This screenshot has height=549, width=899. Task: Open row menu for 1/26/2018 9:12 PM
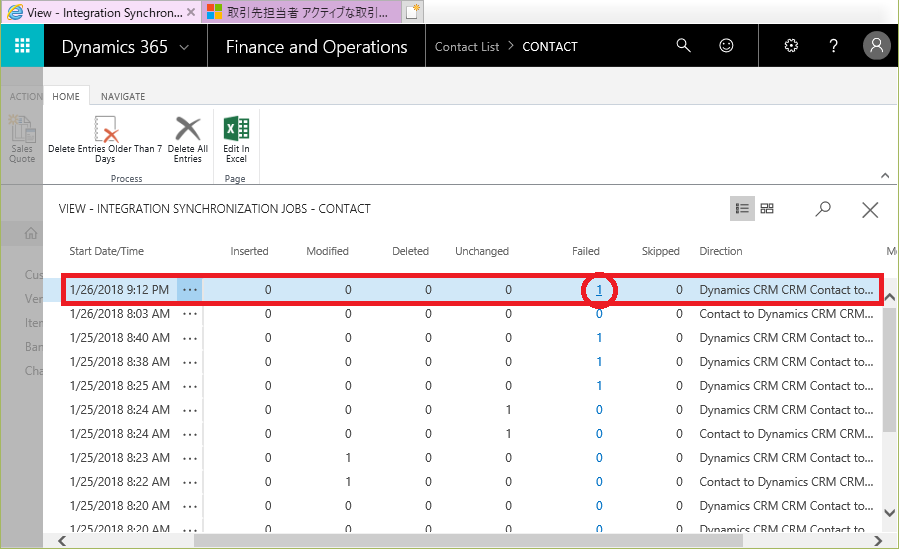[190, 290]
